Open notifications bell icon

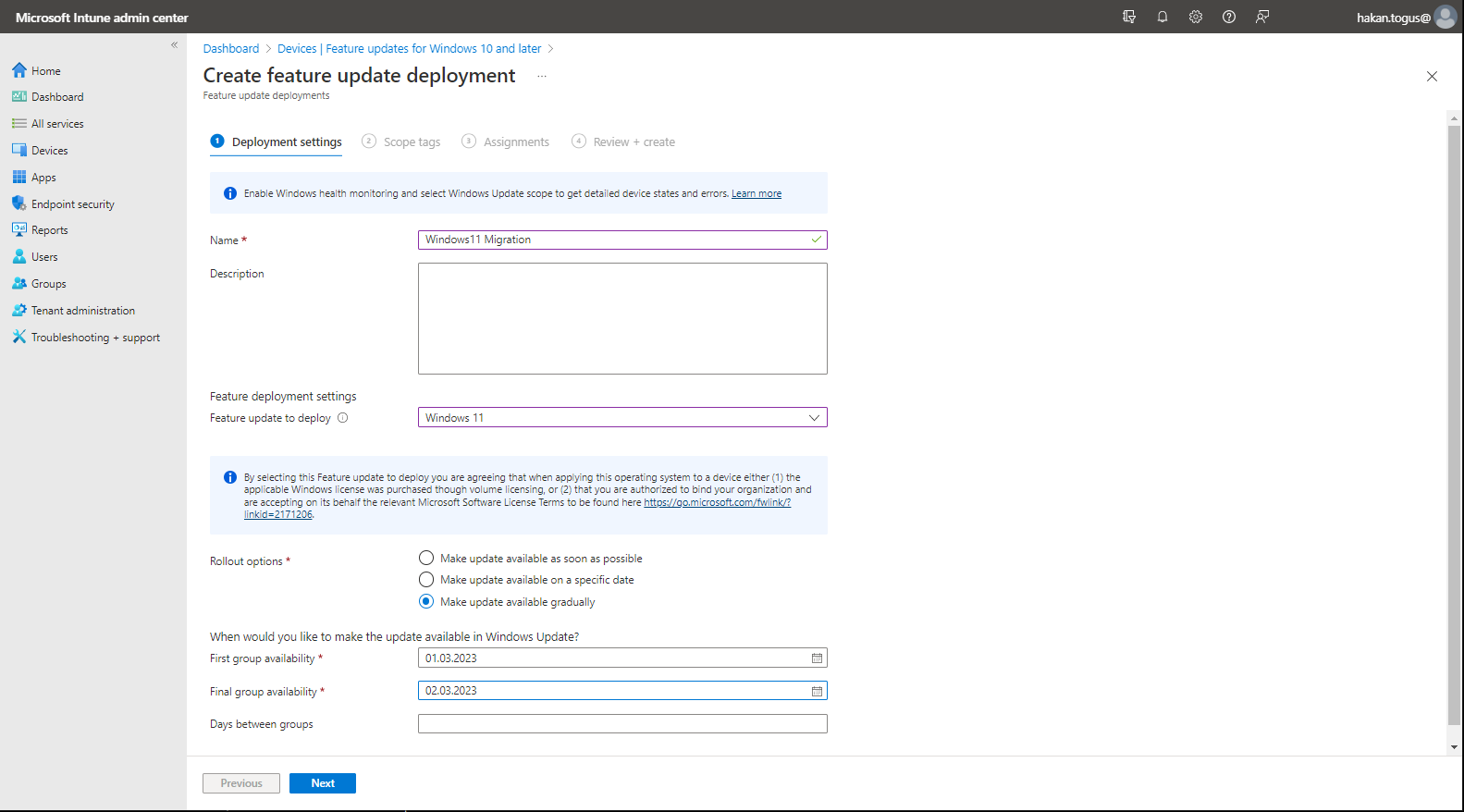point(1163,17)
